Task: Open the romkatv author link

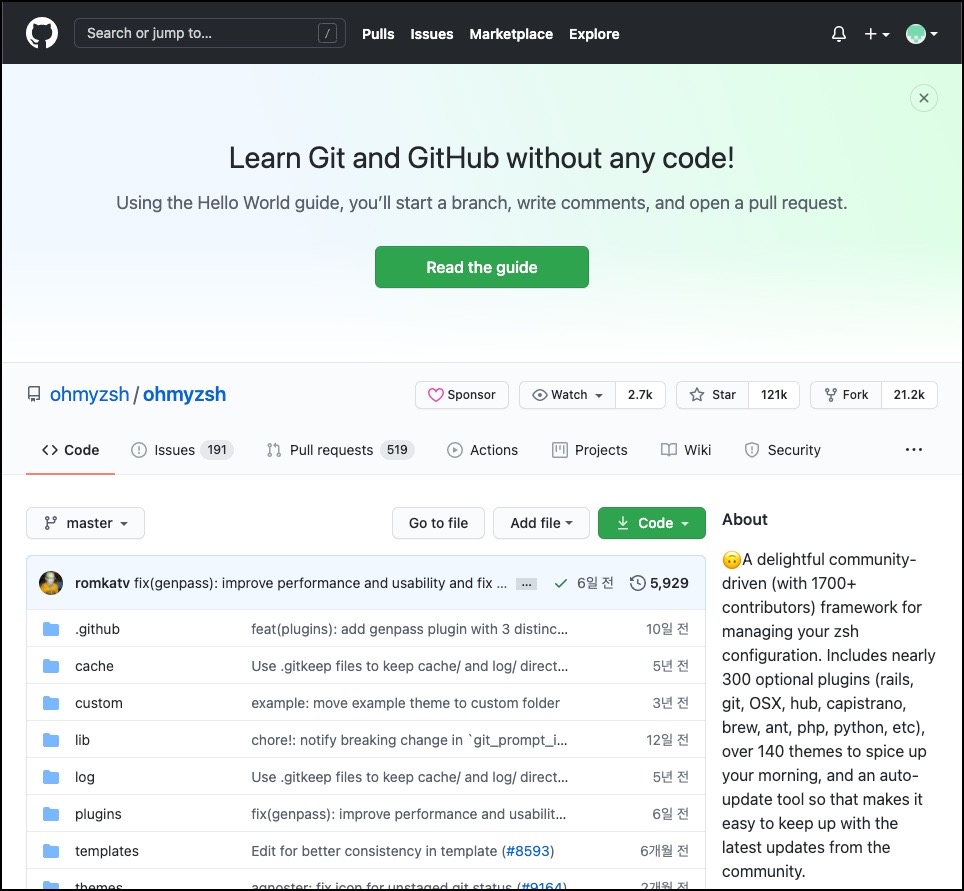Action: click(102, 583)
